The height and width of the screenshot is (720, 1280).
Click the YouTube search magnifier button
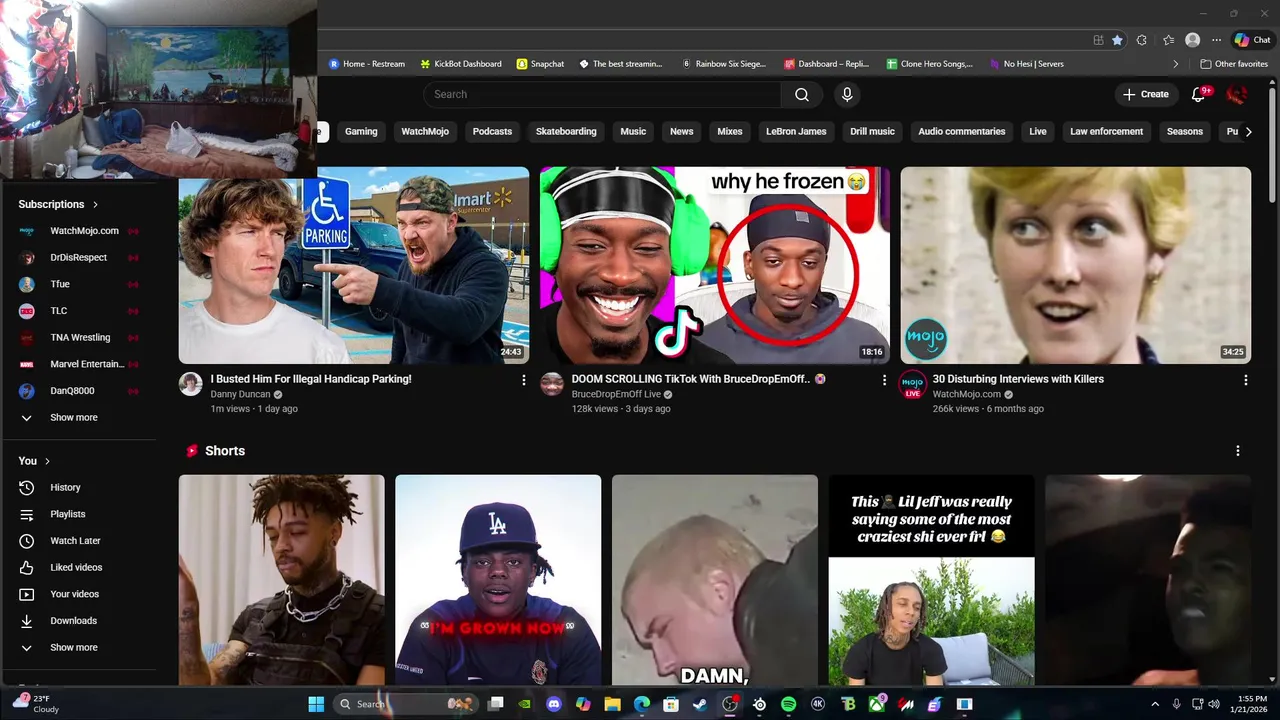click(x=802, y=94)
